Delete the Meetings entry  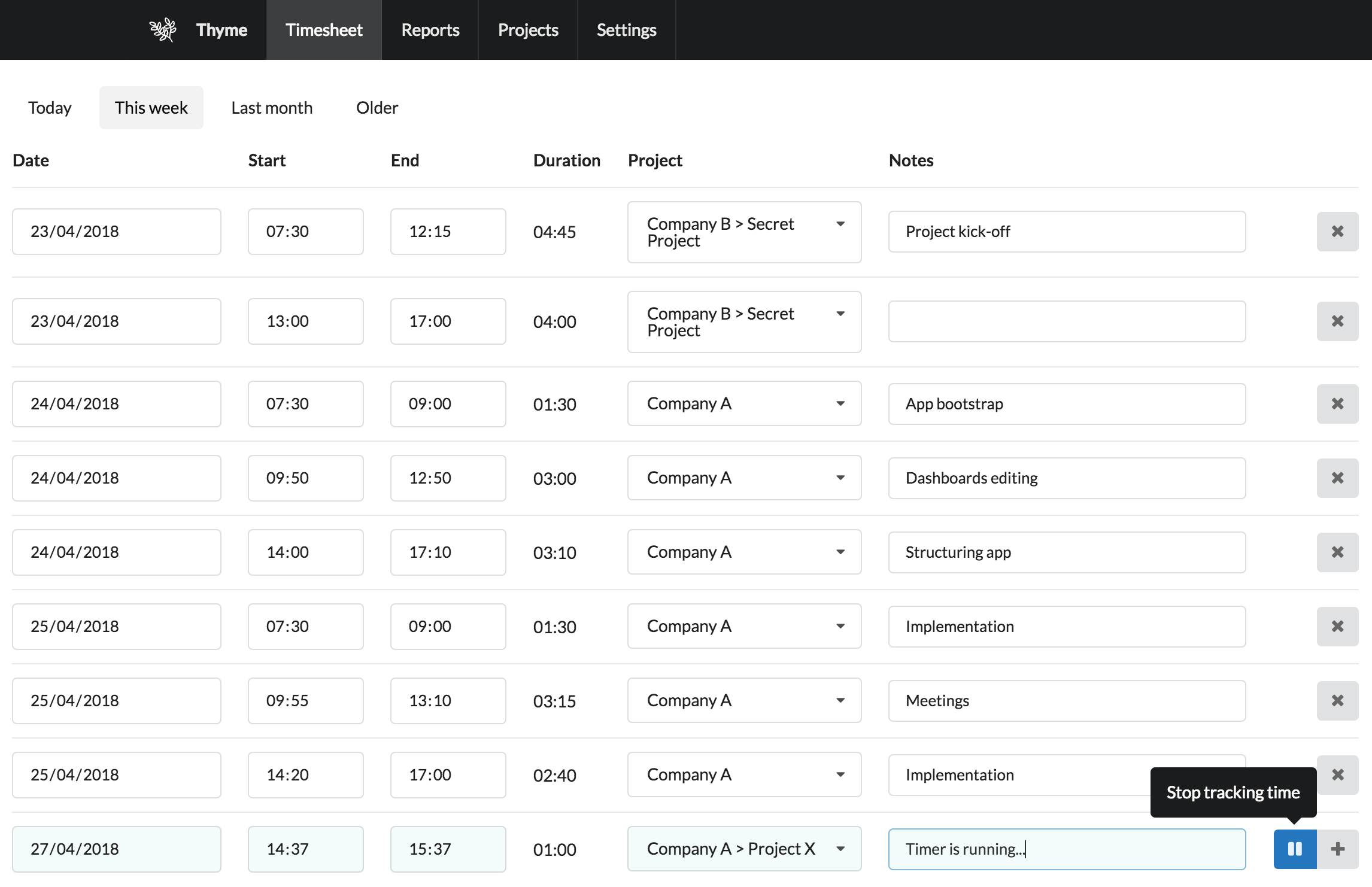(1337, 701)
